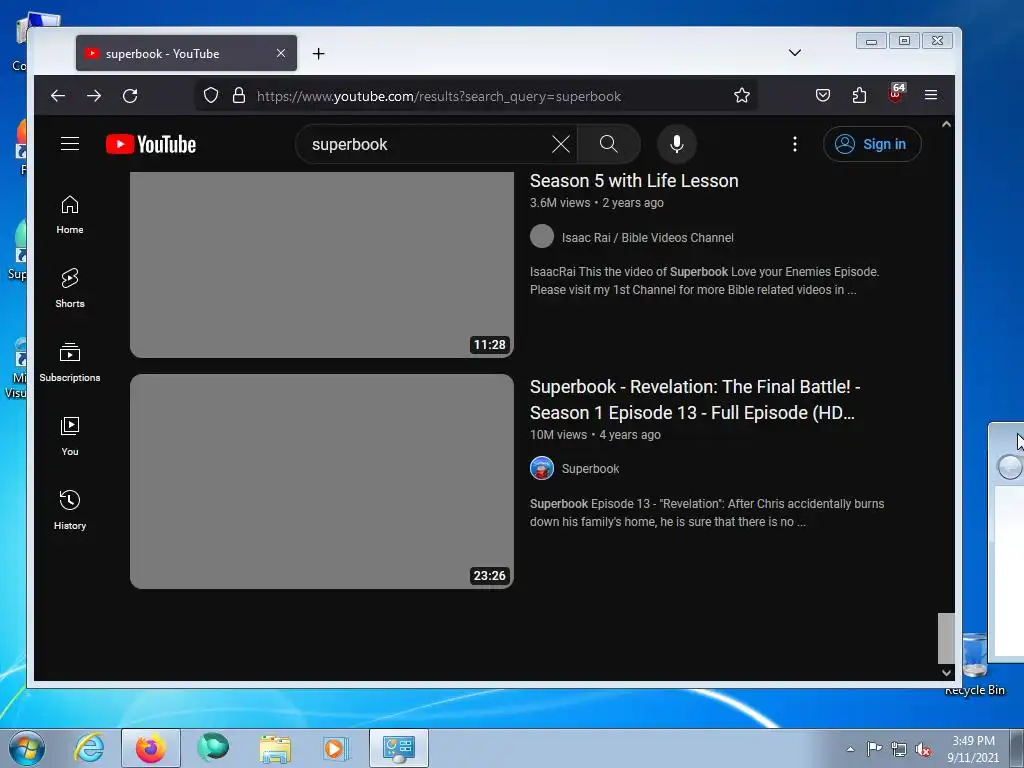Viewport: 1024px width, 768px height.
Task: Click the Isaac Rai channel avatar
Action: point(542,236)
